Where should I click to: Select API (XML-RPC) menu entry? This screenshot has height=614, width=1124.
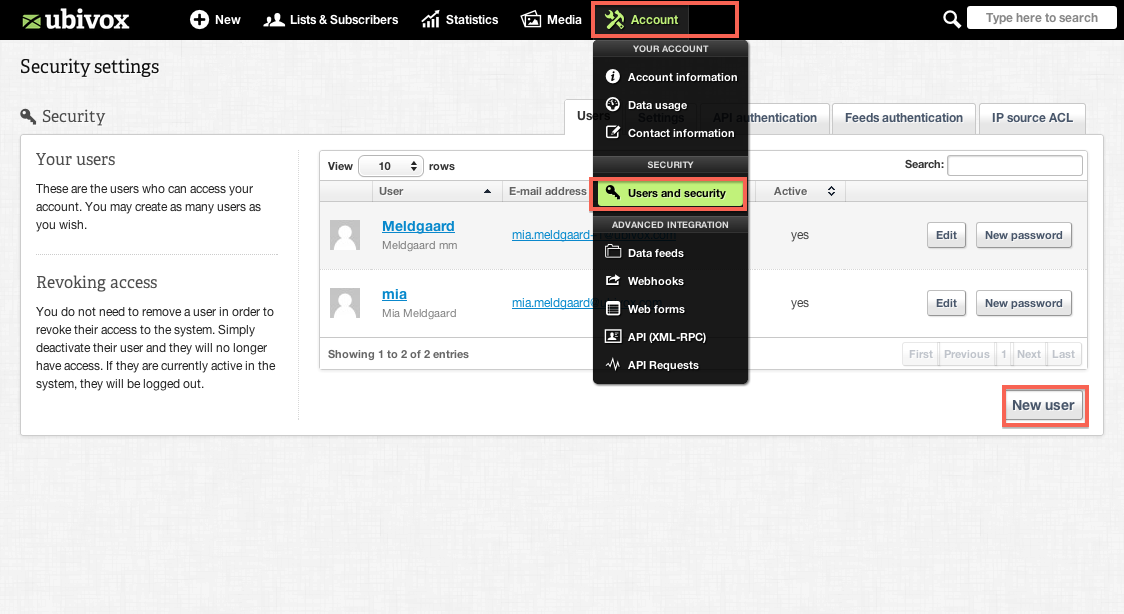(670, 337)
